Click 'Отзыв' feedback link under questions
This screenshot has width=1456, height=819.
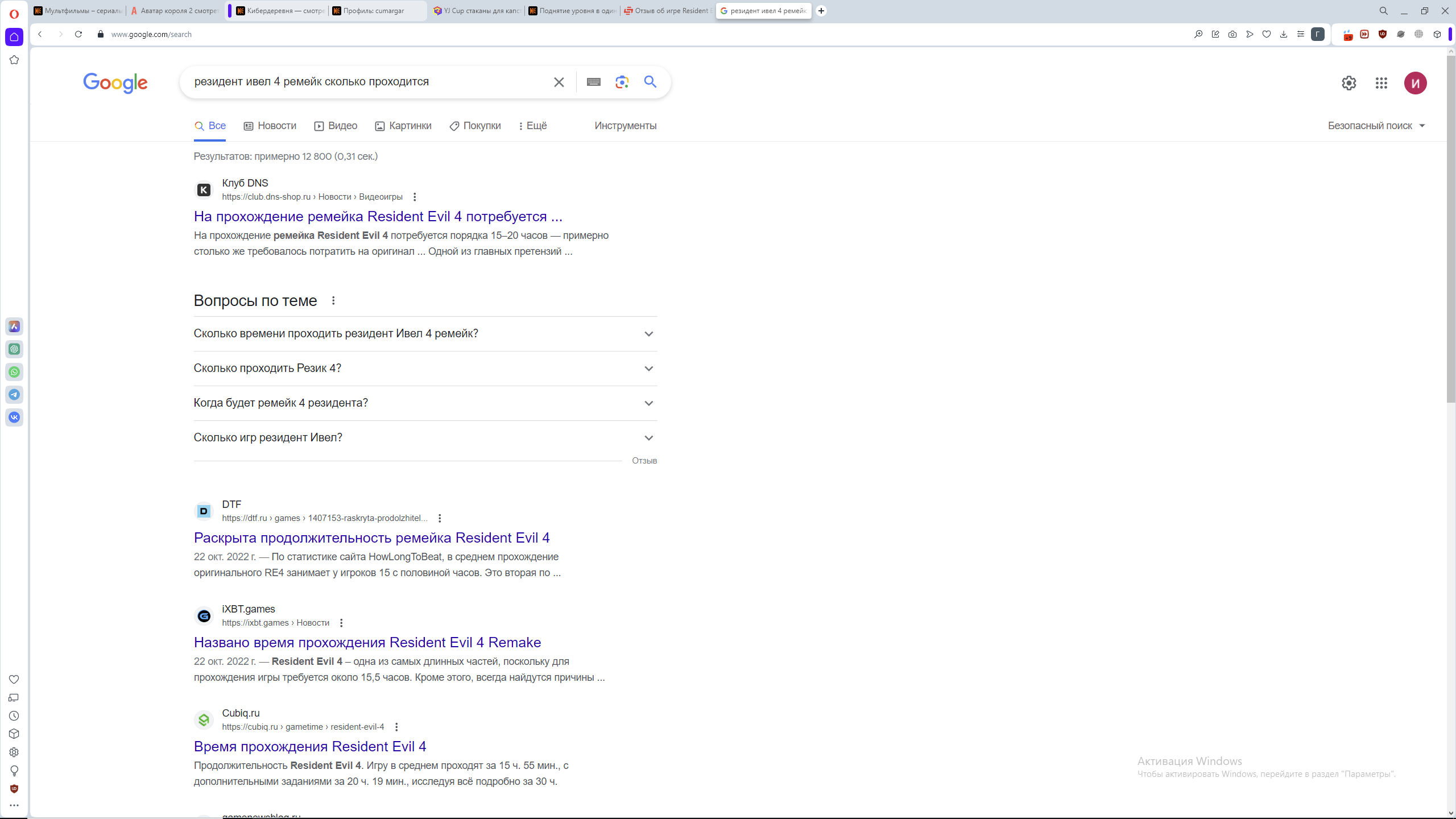pos(644,461)
